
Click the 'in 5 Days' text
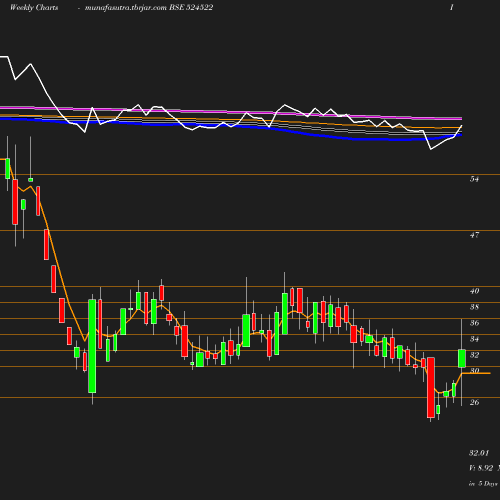point(483,483)
